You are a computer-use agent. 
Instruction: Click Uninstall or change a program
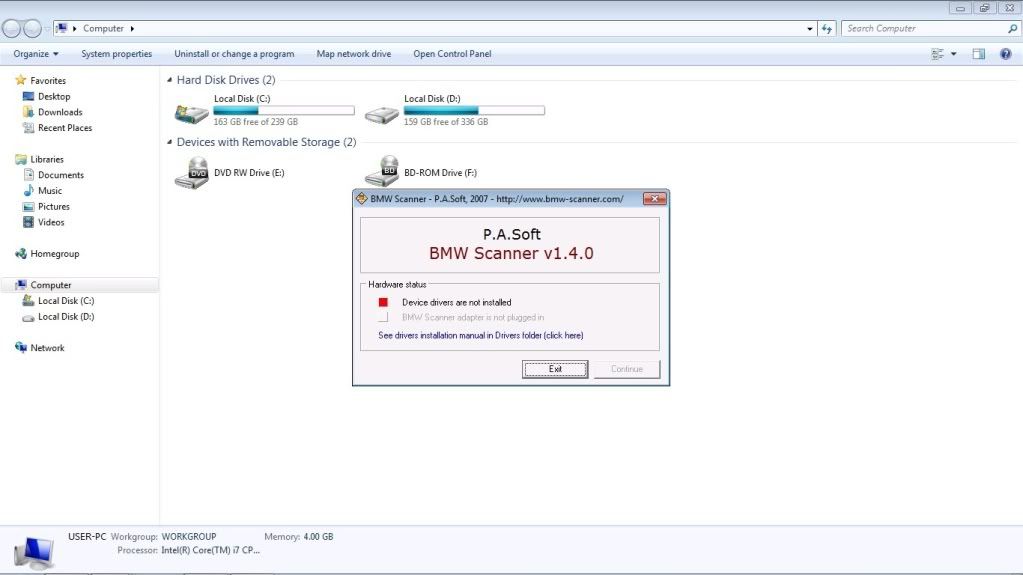pyautogui.click(x=234, y=54)
